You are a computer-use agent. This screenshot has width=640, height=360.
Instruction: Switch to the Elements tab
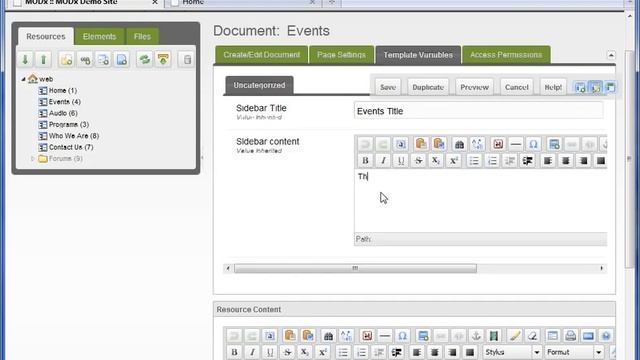(x=100, y=36)
